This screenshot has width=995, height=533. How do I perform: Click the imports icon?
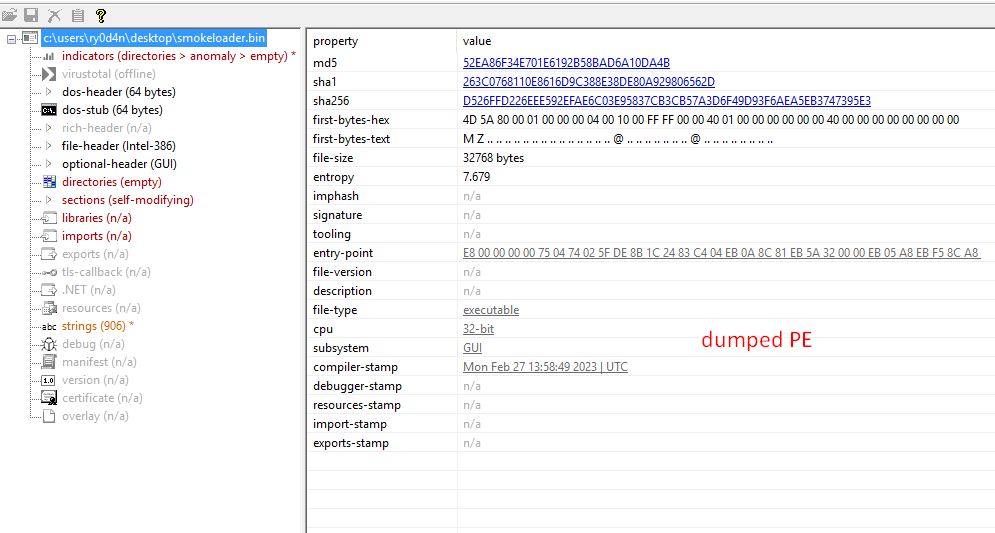point(49,236)
